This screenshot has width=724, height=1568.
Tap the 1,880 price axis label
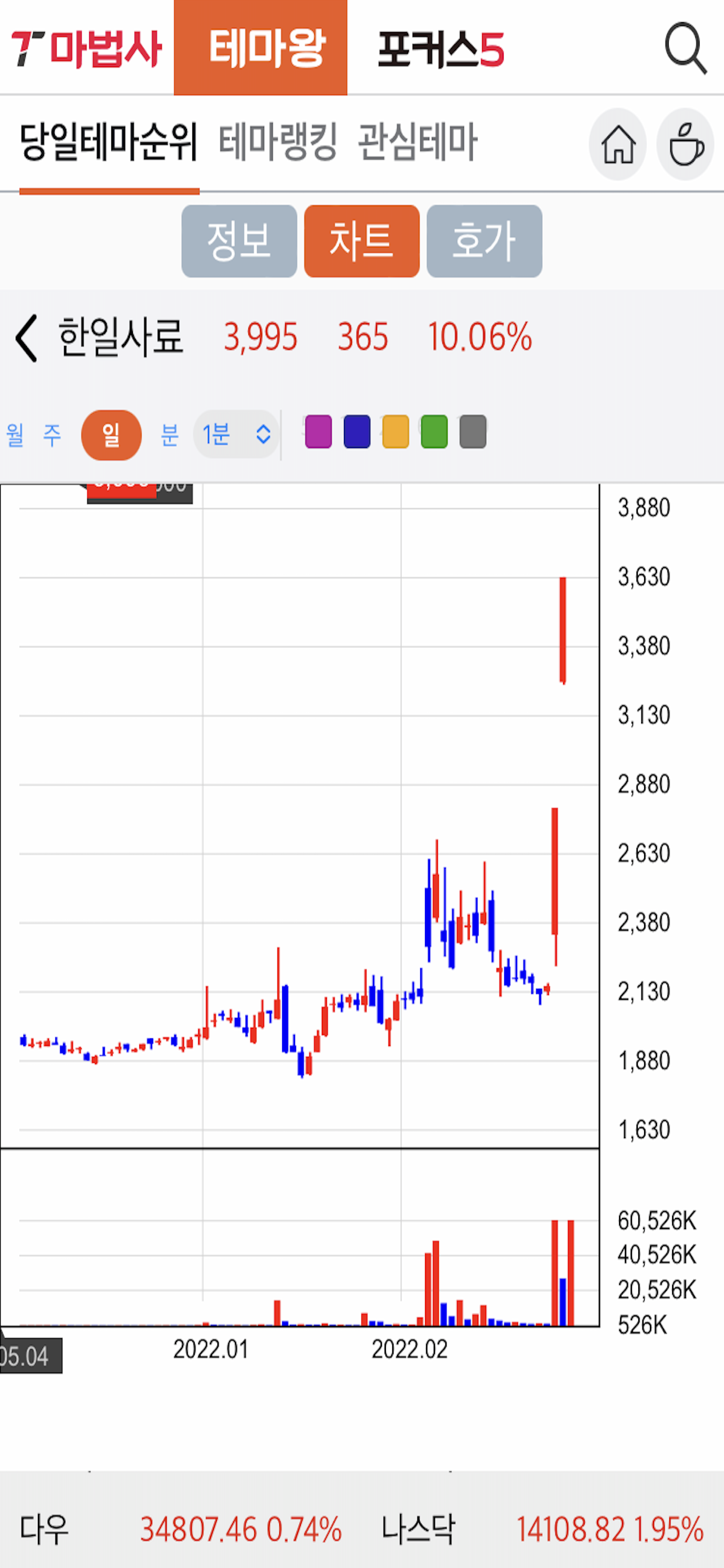(x=644, y=1061)
